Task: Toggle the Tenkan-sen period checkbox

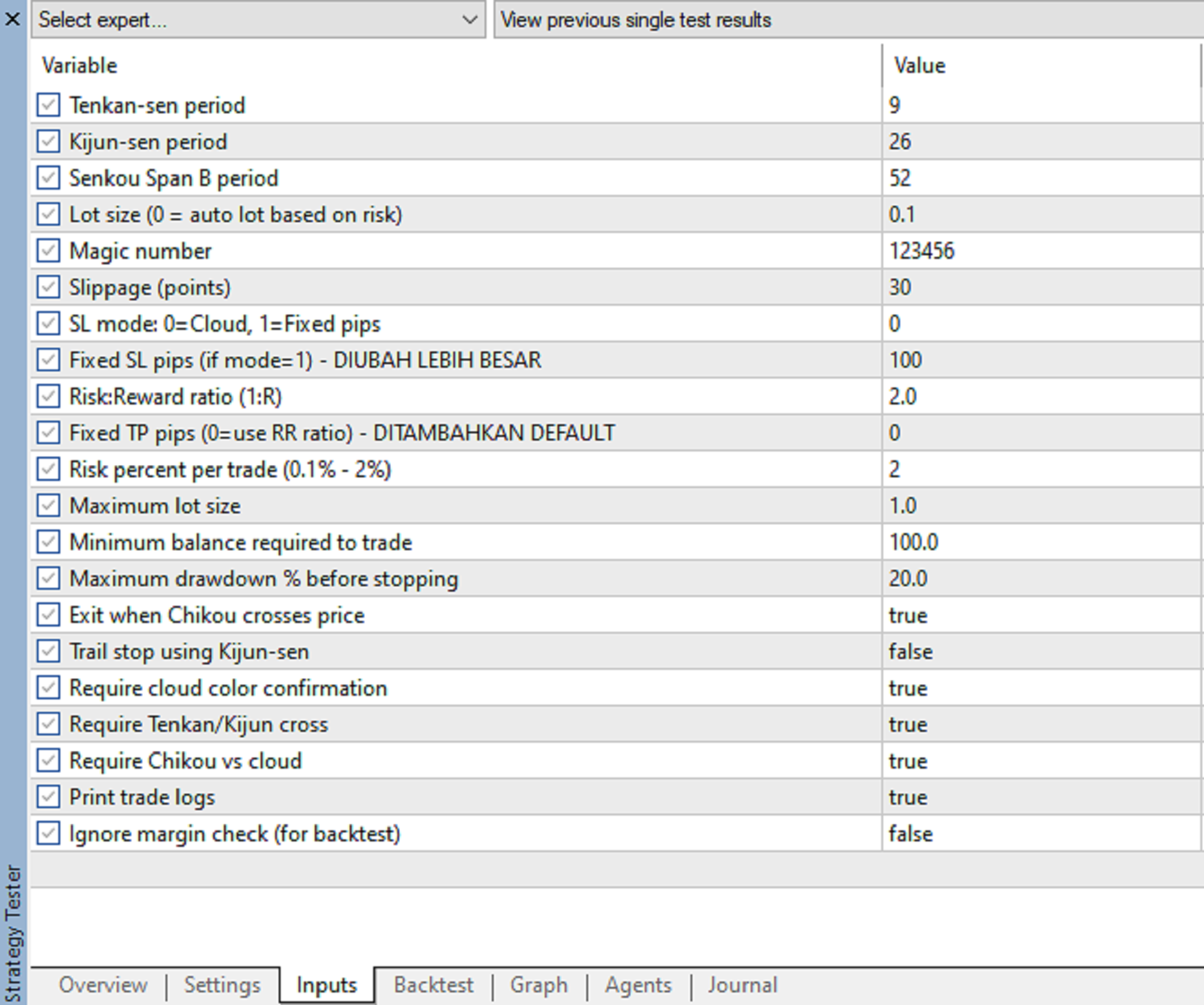Action: [x=48, y=105]
